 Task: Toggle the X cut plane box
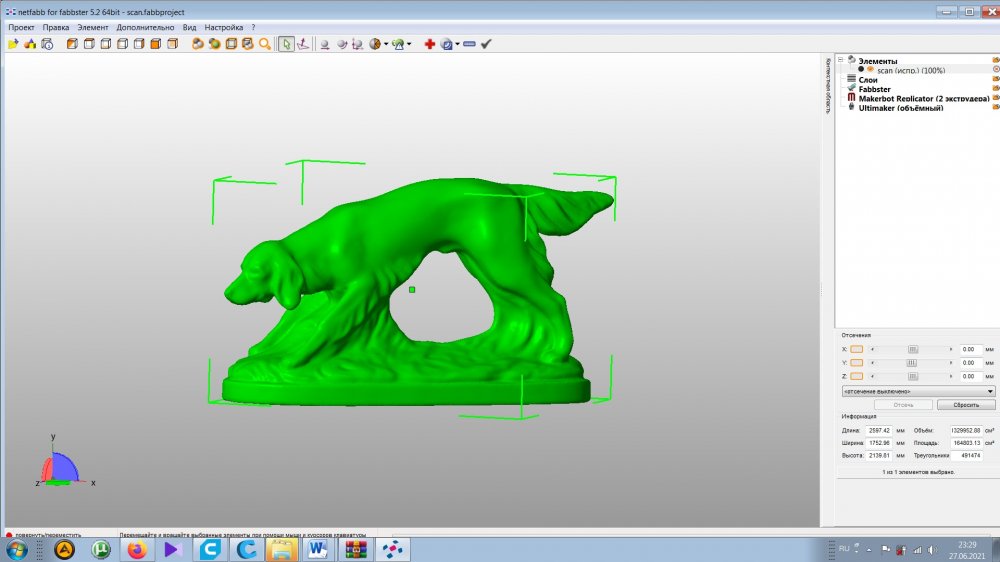[857, 350]
